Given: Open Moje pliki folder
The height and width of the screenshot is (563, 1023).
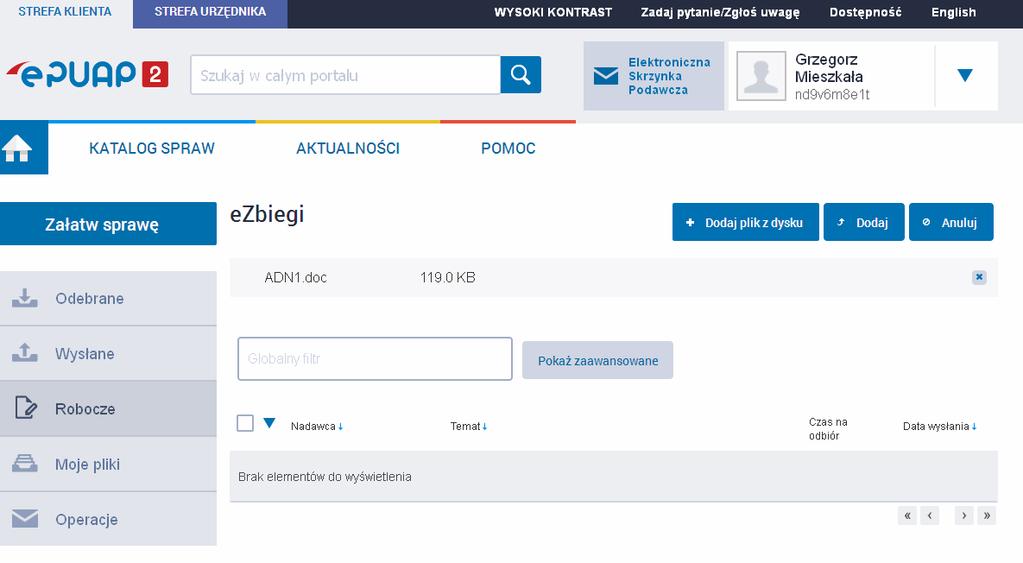Looking at the screenshot, I should click(x=108, y=464).
